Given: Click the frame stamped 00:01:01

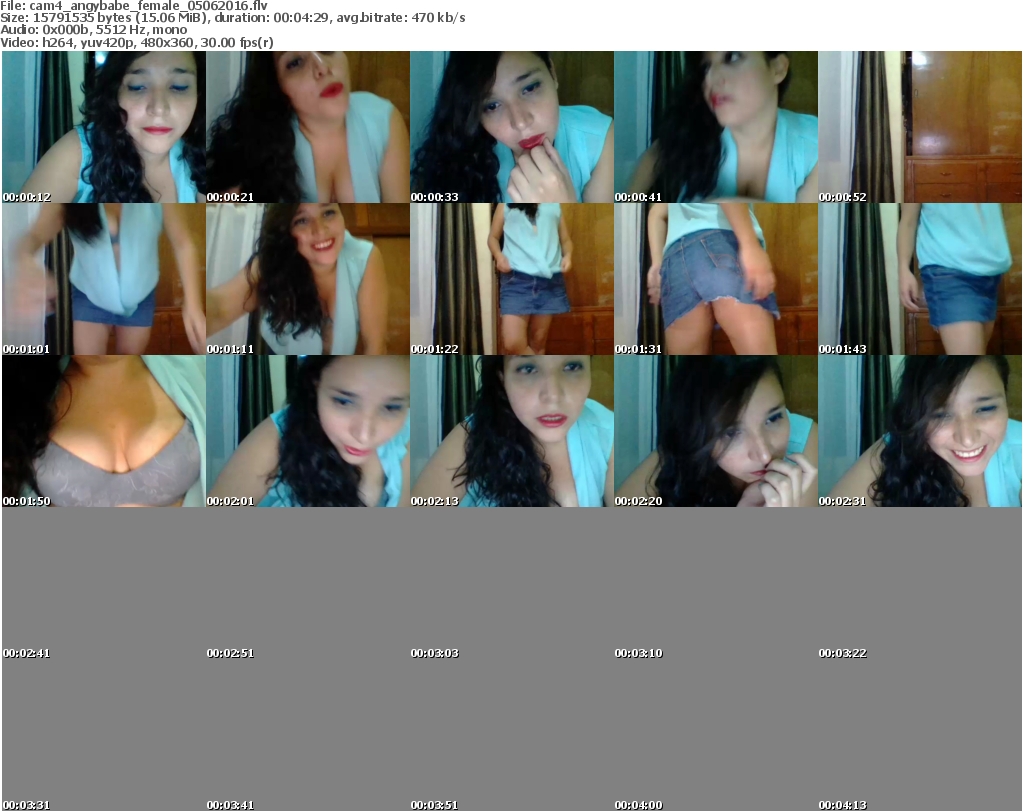Looking at the screenshot, I should click(104, 279).
